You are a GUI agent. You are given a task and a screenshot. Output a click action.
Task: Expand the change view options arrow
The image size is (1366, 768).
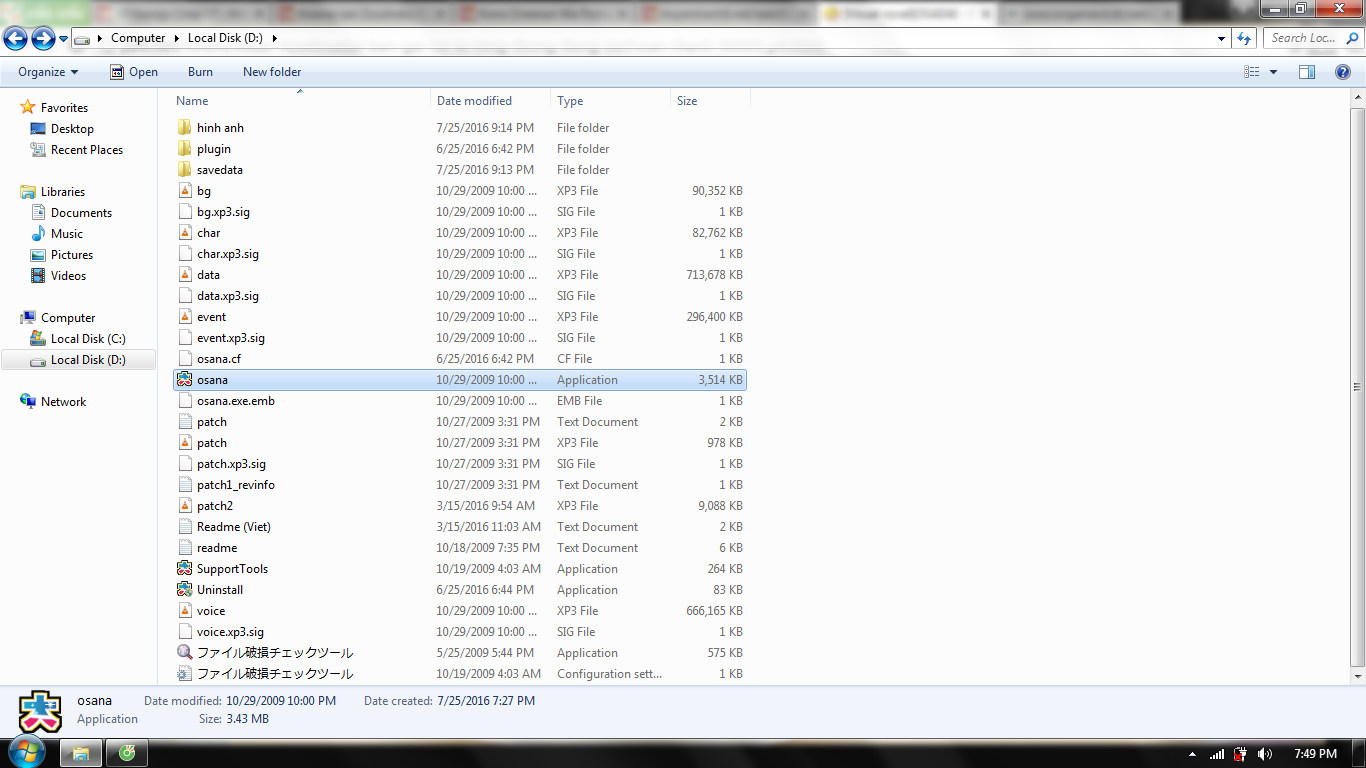pyautogui.click(x=1273, y=72)
